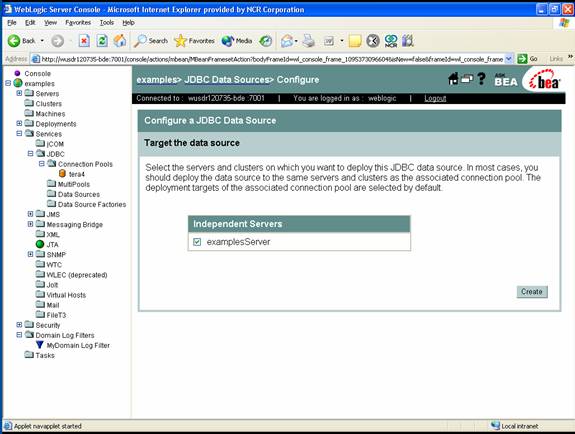Open the Help menu
575x434 pixels.
tap(128, 23)
